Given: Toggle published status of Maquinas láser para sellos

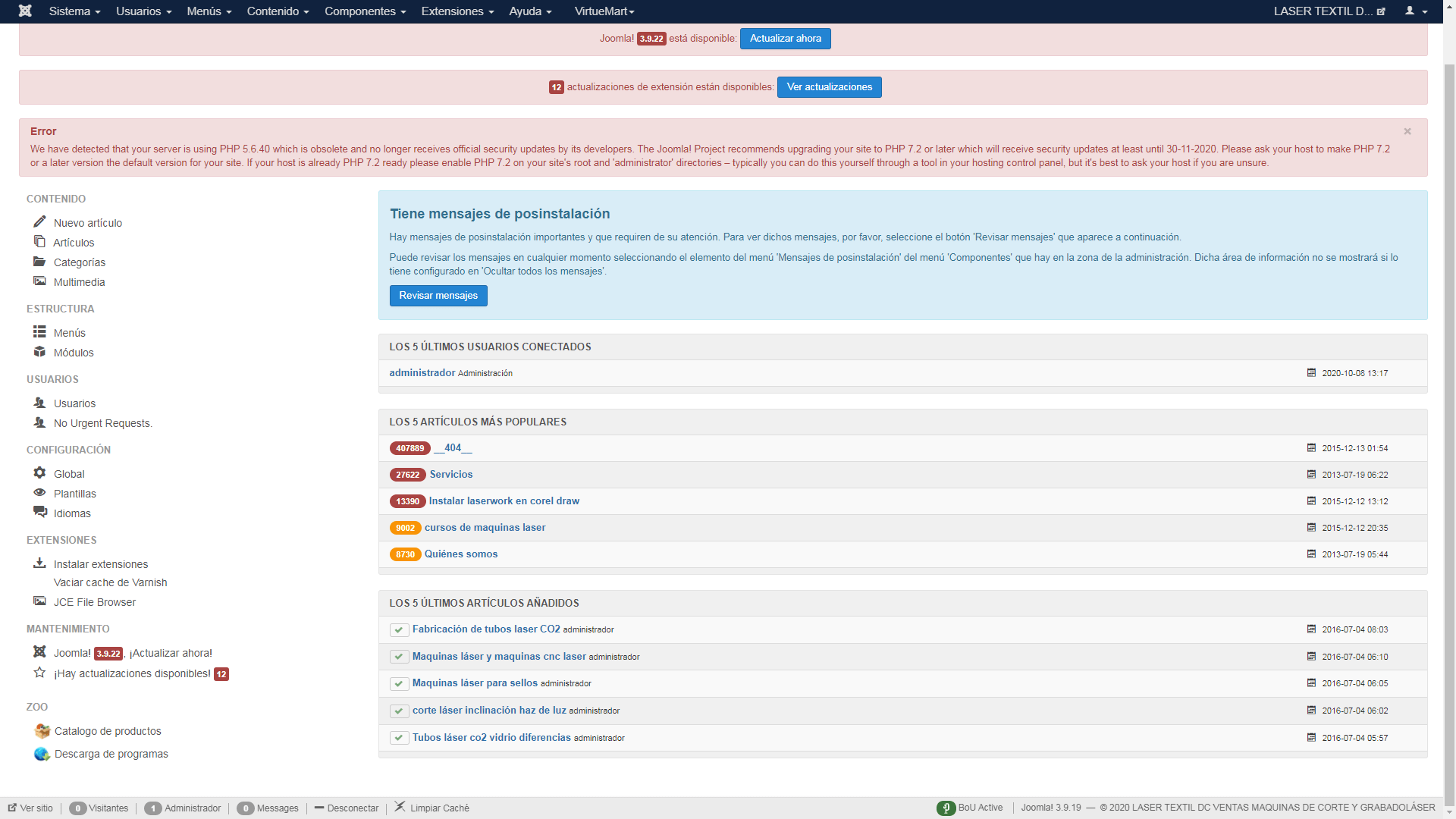Looking at the screenshot, I should [x=399, y=683].
